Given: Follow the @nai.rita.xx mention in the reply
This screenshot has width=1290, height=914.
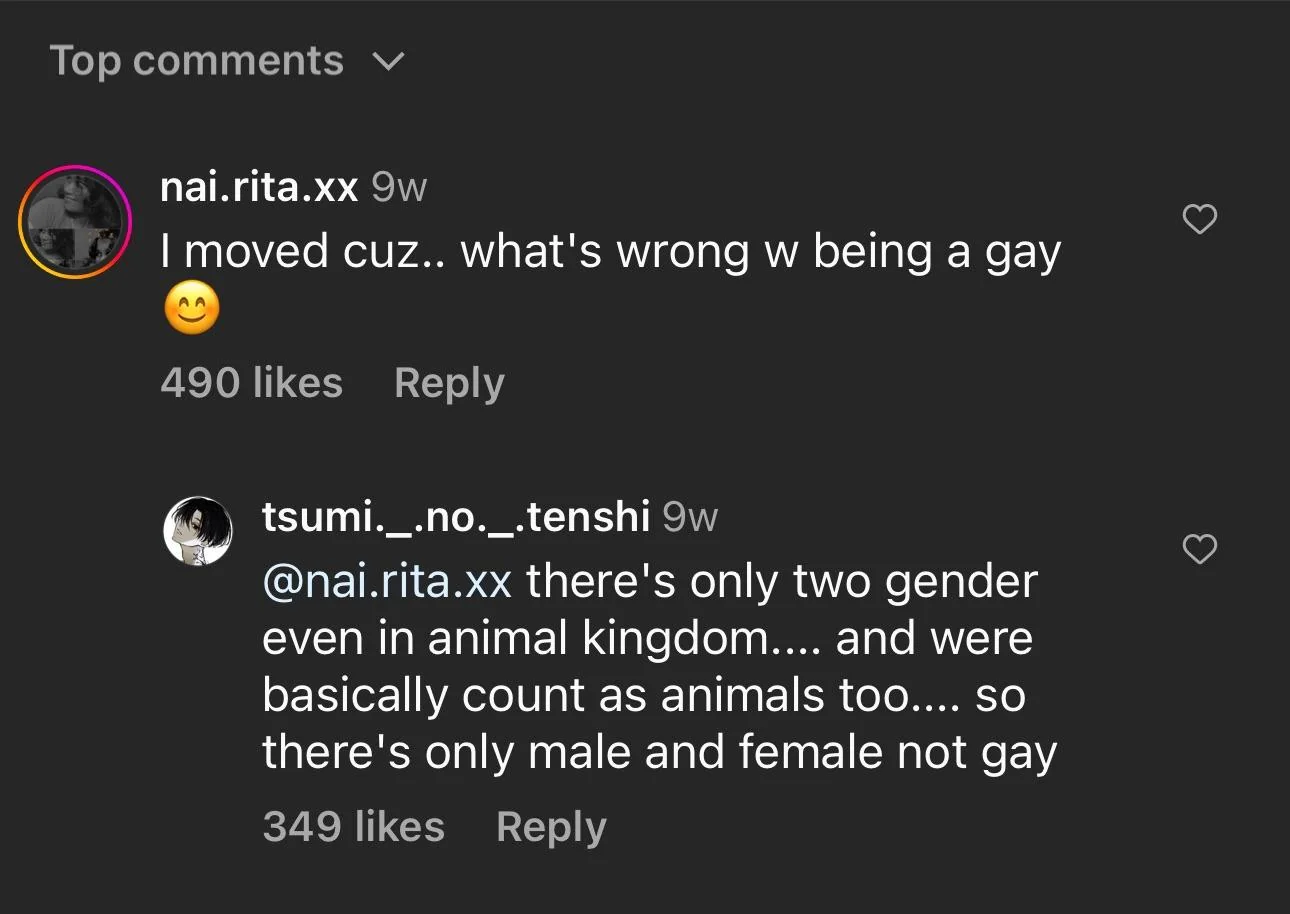Looking at the screenshot, I should (x=387, y=581).
